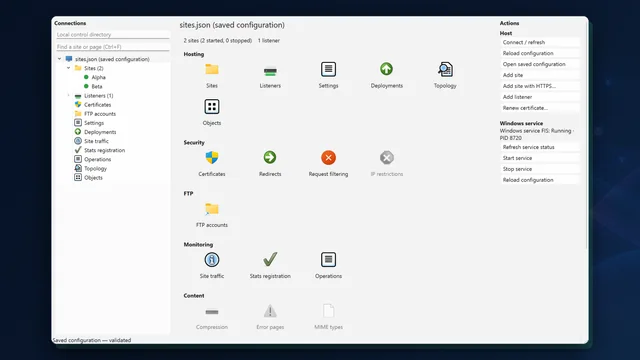Click Stop service action
640x360 pixels.
(x=540, y=169)
